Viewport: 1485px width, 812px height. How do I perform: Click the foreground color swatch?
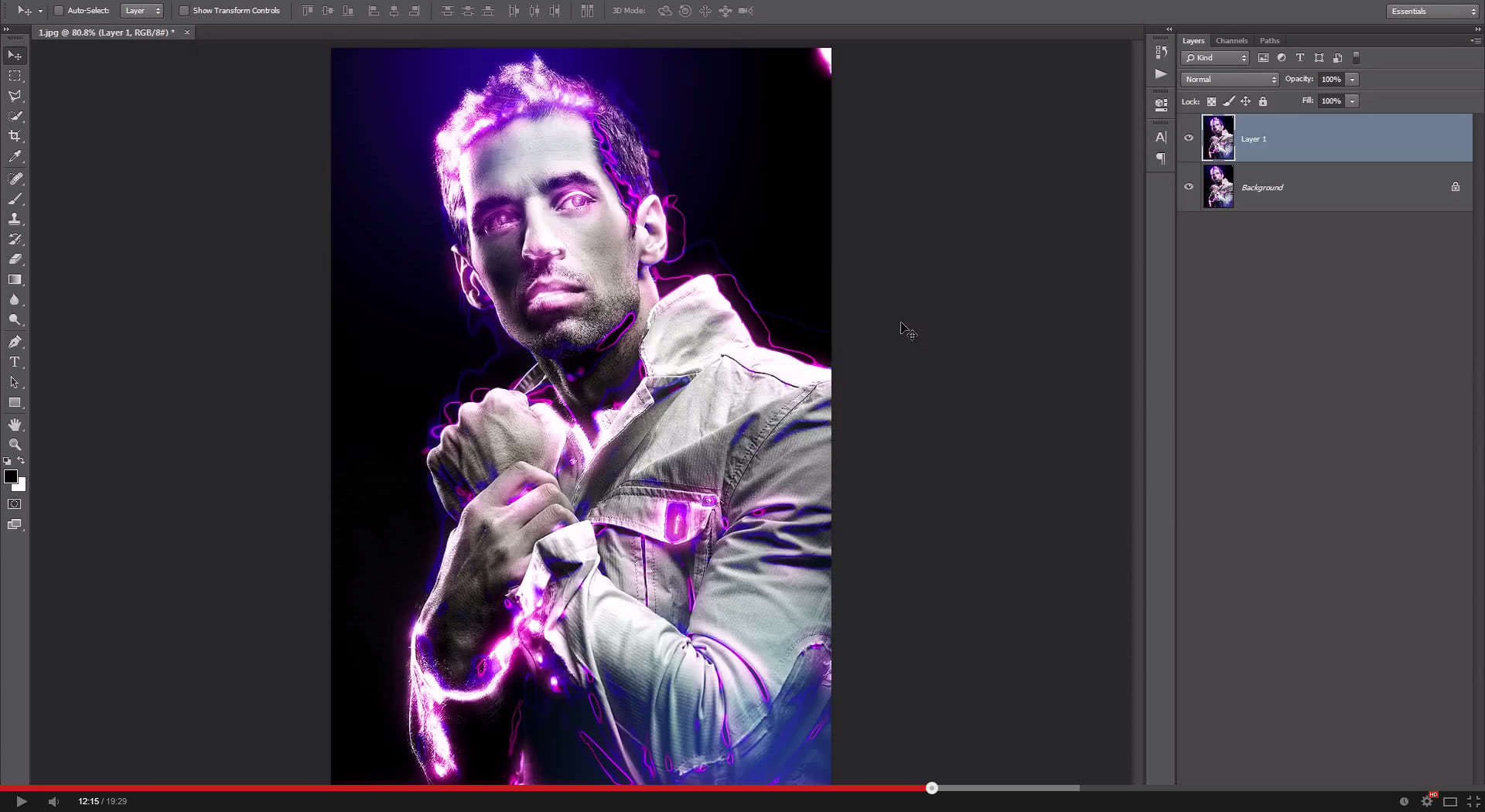click(x=11, y=477)
